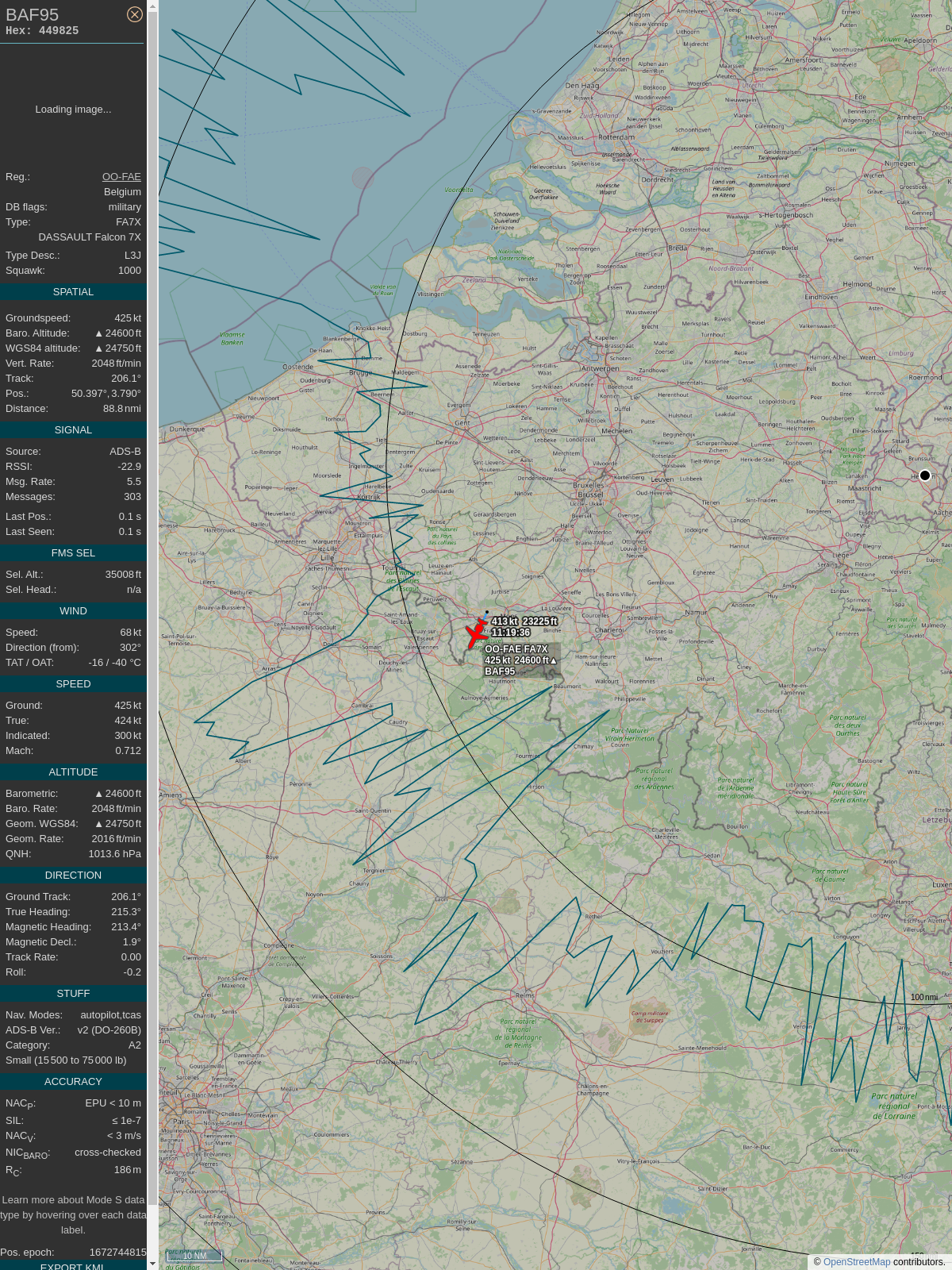Screen dimensions: 952x1270
Task: Toggle the SPEED section header
Action: (x=73, y=684)
